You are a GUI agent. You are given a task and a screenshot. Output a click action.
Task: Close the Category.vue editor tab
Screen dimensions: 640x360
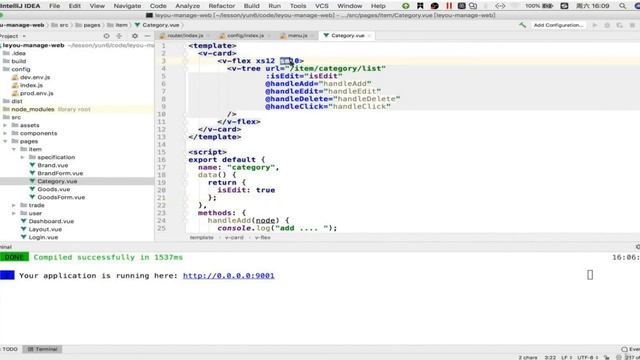click(369, 36)
